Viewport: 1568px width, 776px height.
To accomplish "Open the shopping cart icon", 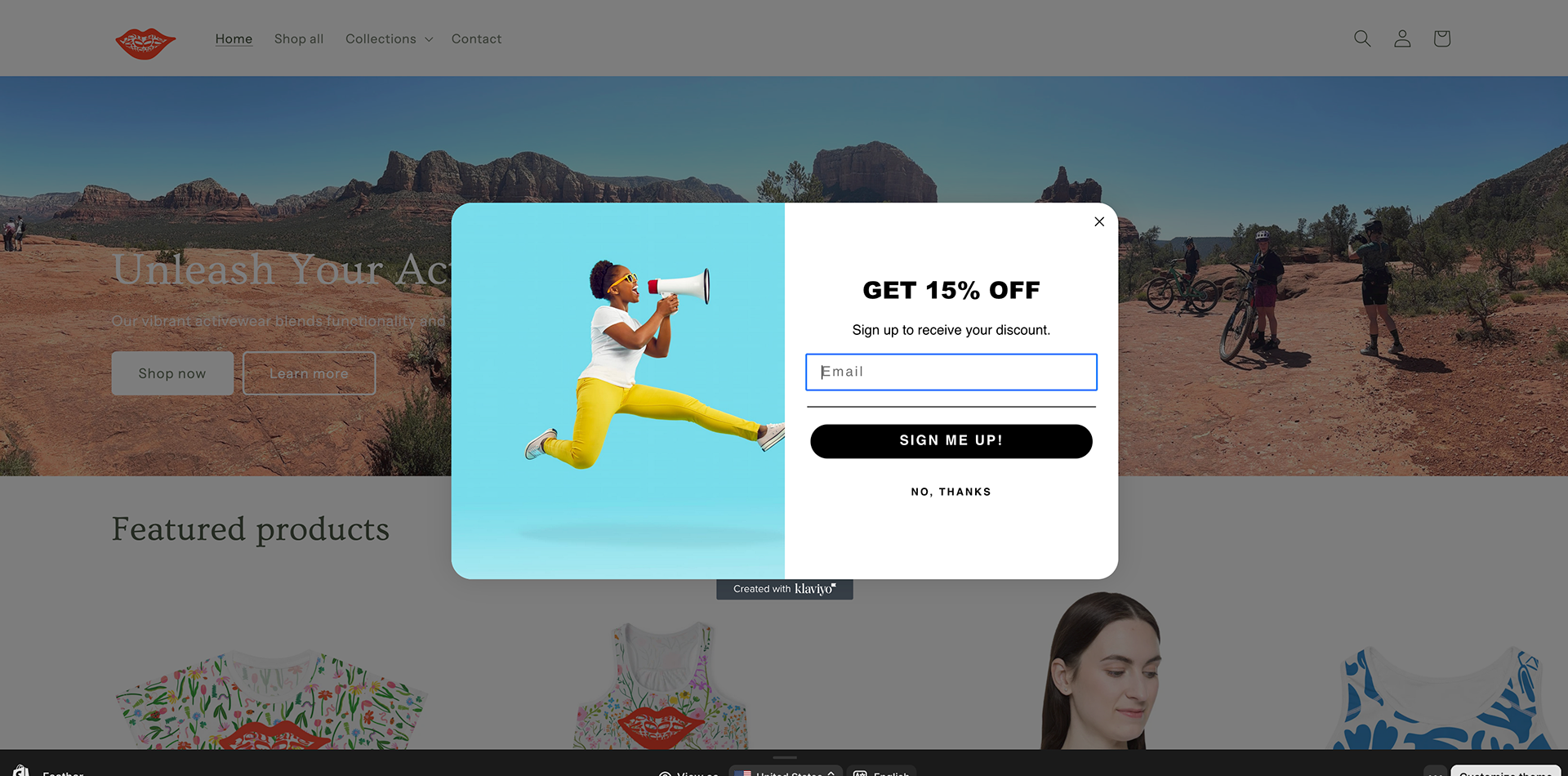I will (x=1442, y=38).
